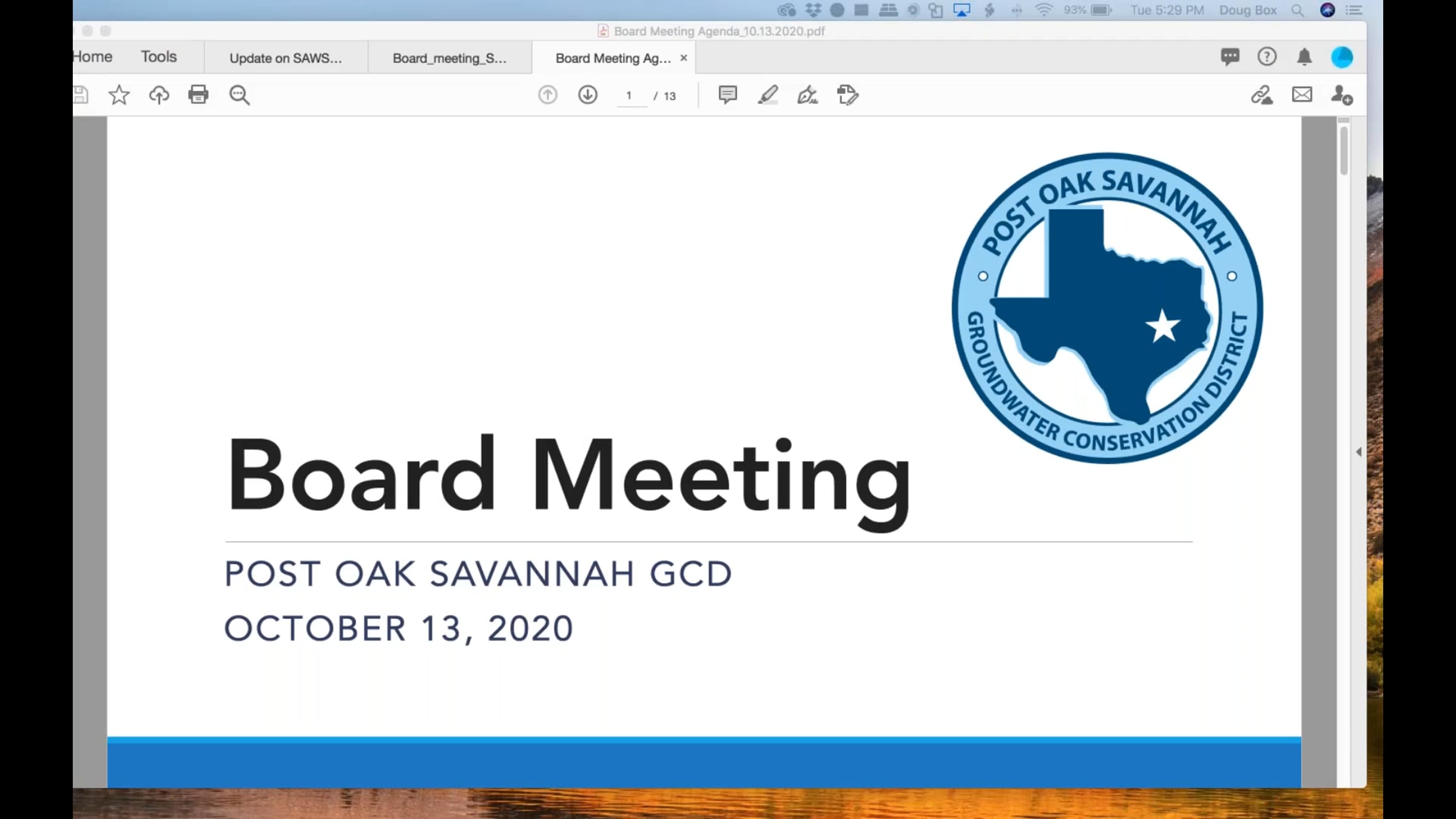
Task: Select the Highlight text tool
Action: coord(767,95)
